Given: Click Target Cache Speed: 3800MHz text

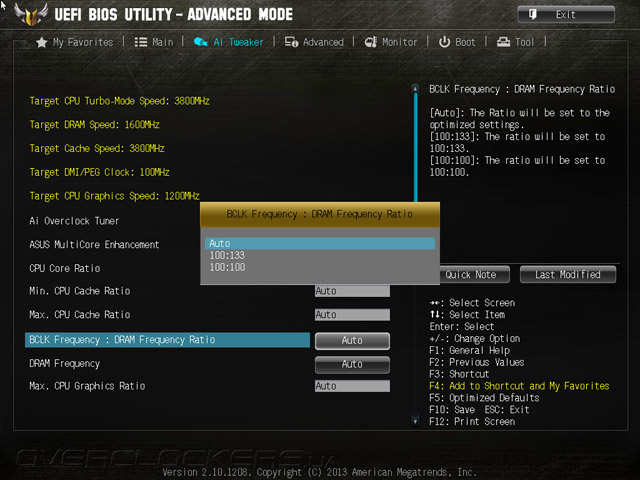Looking at the screenshot, I should (x=97, y=149).
